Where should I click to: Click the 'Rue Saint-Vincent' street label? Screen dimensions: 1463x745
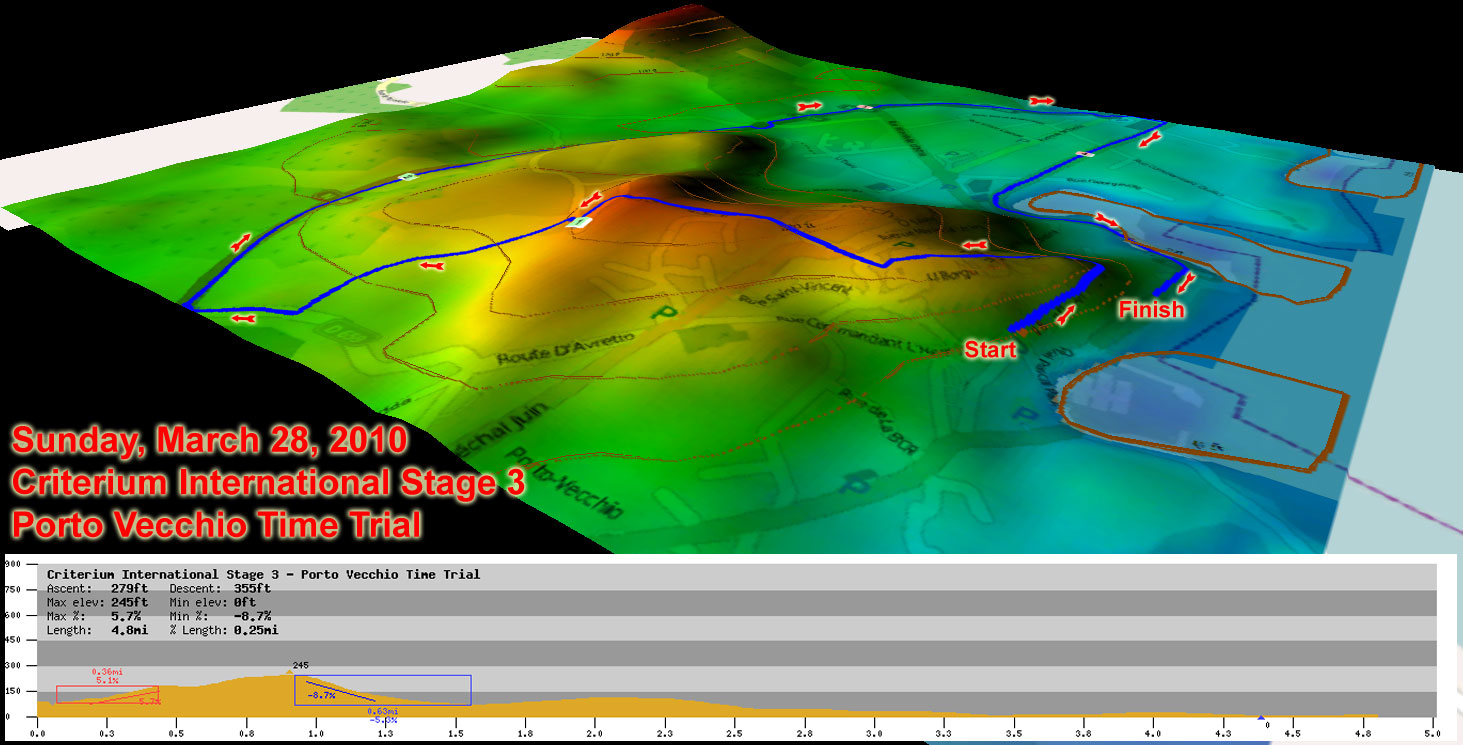point(795,294)
